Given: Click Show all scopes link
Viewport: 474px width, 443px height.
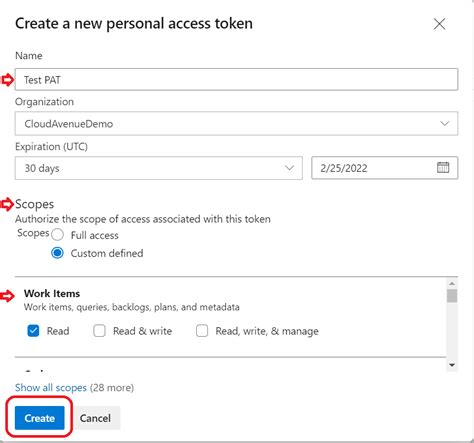Looking at the screenshot, I should coord(51,387).
